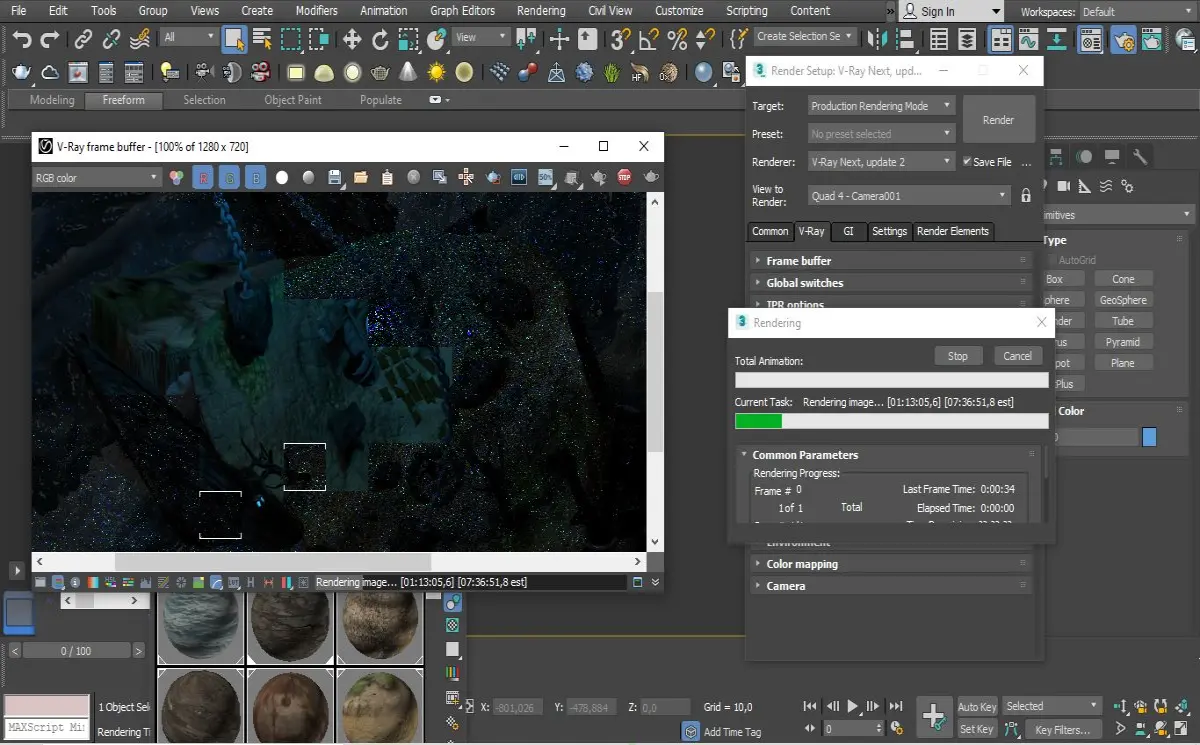The width and height of the screenshot is (1200, 745).
Task: Click the Track Mouse While Rendering icon
Action: pos(467,177)
